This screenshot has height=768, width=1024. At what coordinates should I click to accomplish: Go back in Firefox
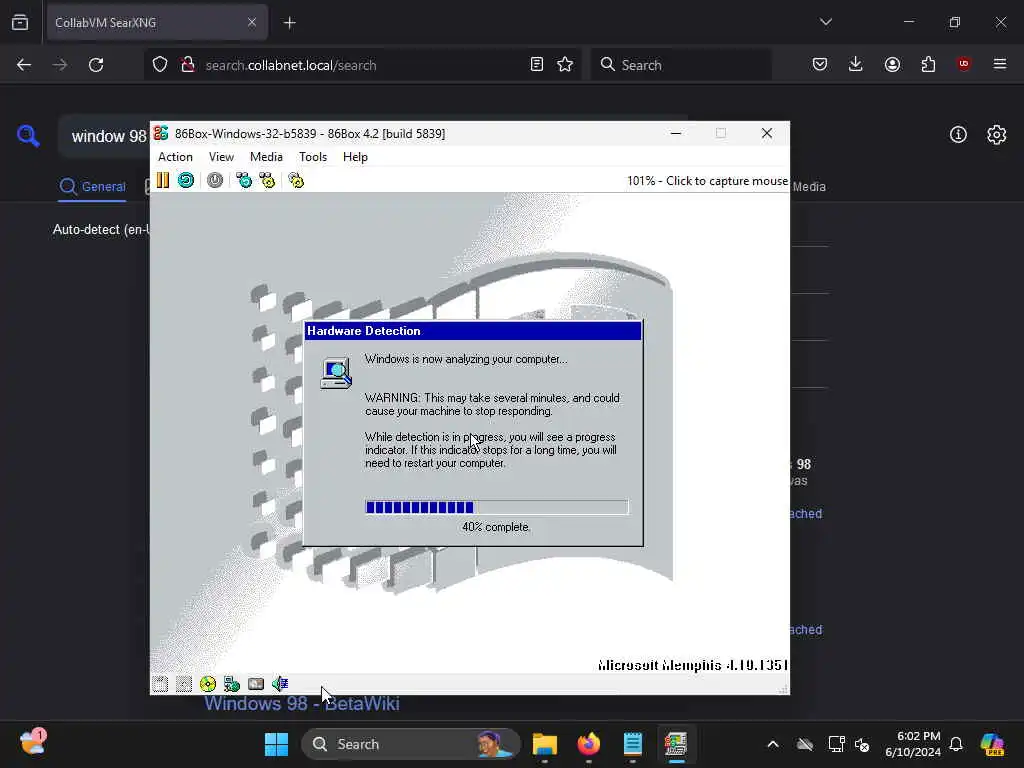(x=24, y=65)
